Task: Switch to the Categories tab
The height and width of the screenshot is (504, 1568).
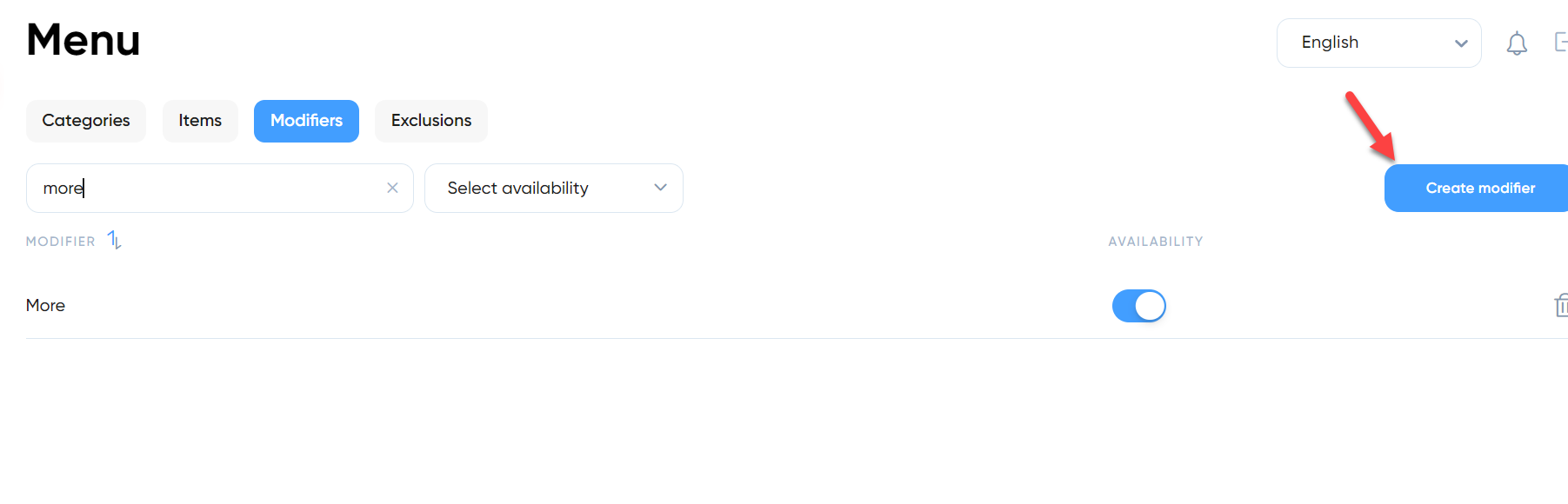Action: (x=86, y=121)
